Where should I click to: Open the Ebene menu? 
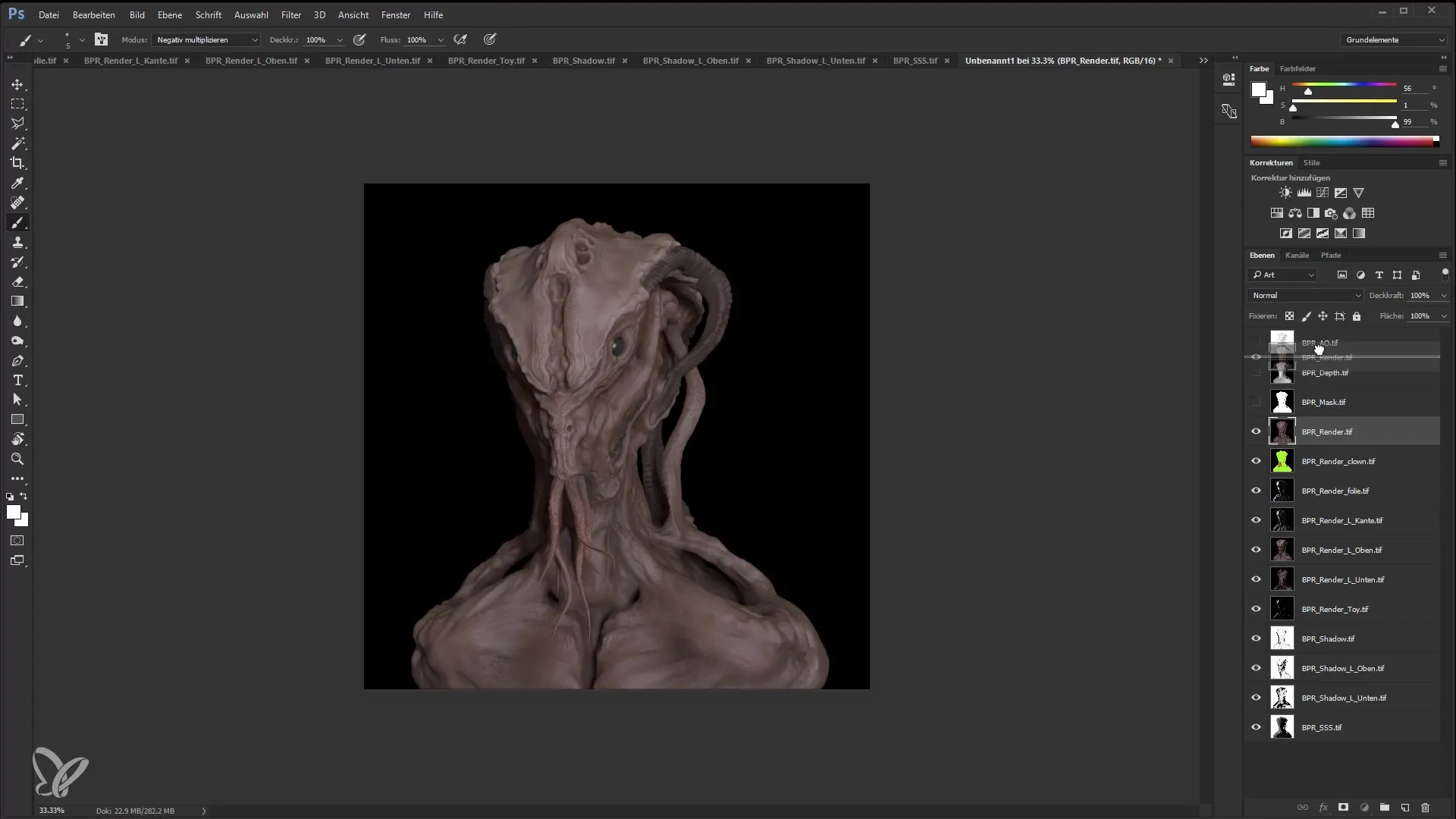170,14
